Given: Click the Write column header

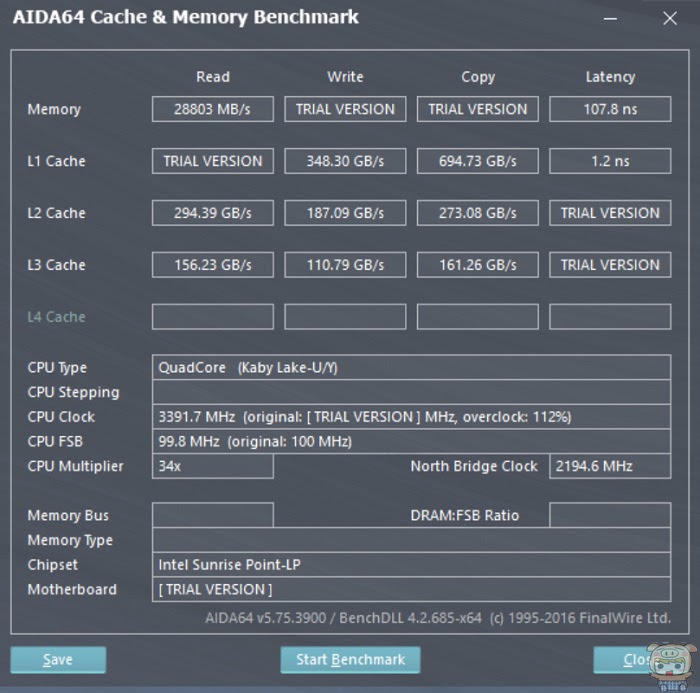Looking at the screenshot, I should coord(345,77).
